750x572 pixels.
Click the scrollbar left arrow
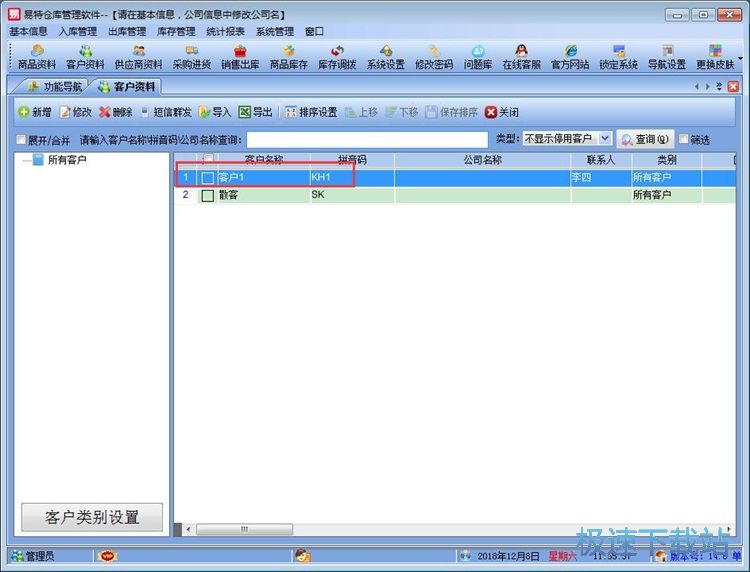pos(188,529)
